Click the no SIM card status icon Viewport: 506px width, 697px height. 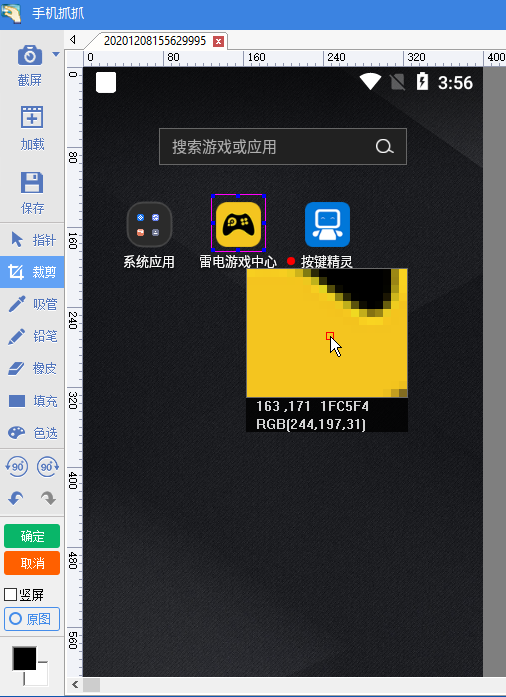click(x=397, y=82)
